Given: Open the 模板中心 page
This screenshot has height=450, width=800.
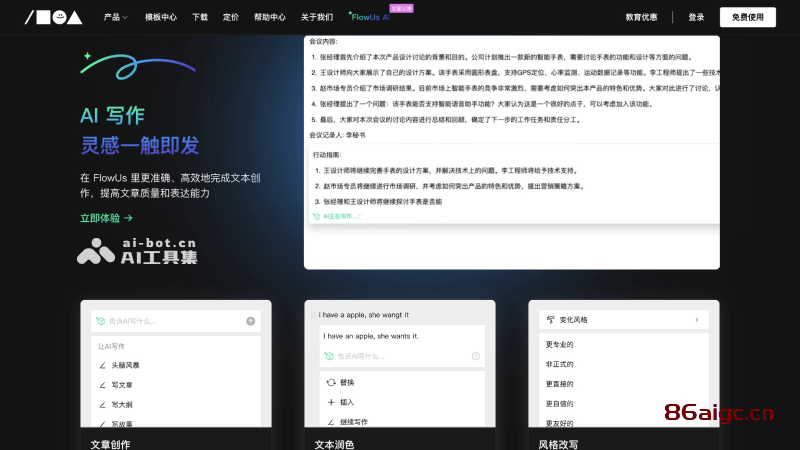Looking at the screenshot, I should [161, 17].
